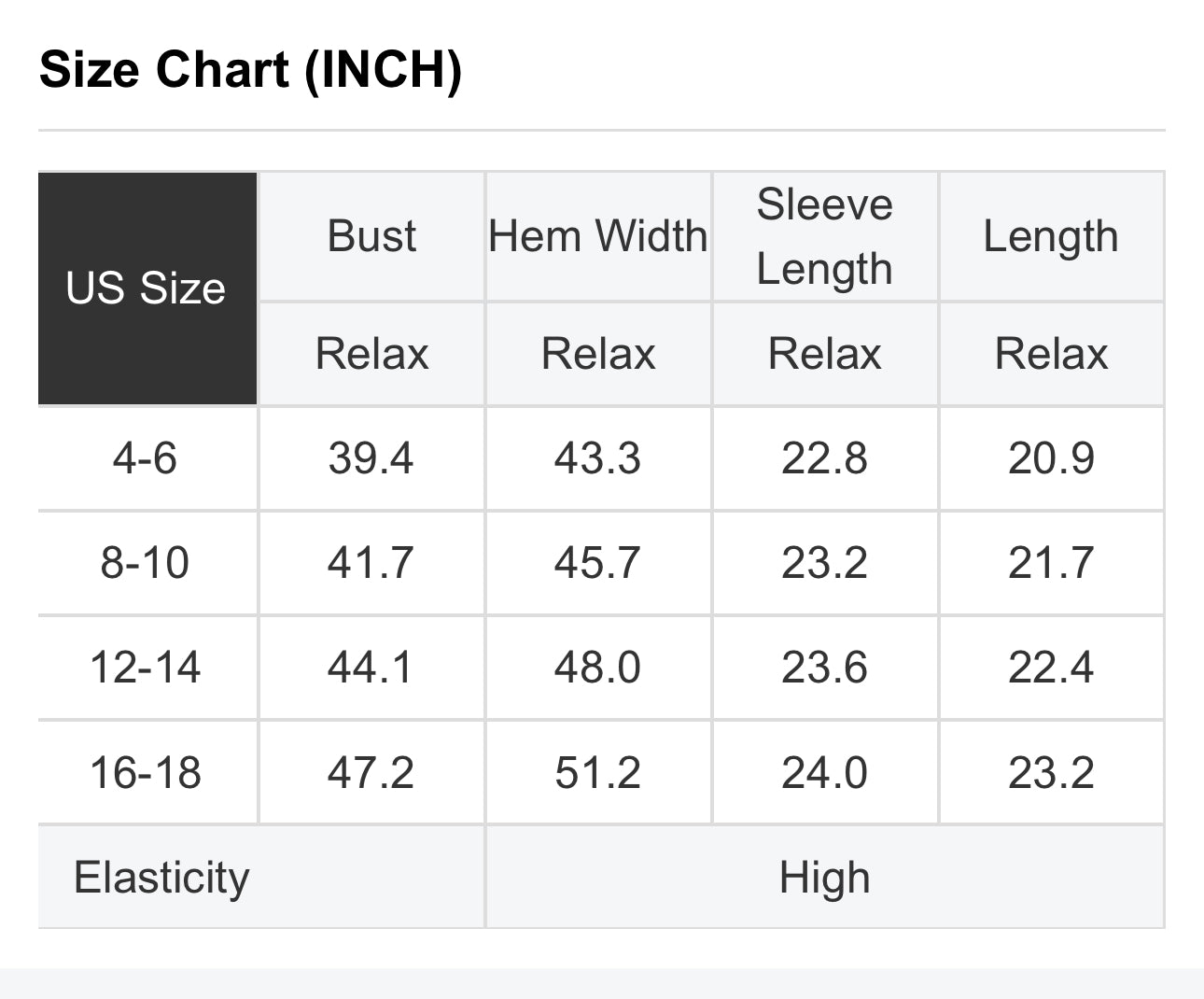Select hem width value 51.2
The width and height of the screenshot is (1204, 999).
[597, 773]
